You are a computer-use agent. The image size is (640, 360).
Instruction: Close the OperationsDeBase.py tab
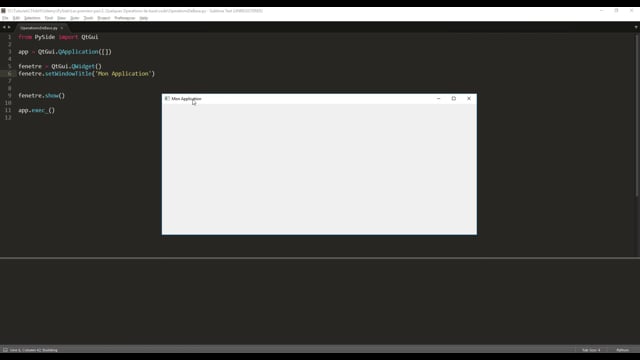point(62,28)
